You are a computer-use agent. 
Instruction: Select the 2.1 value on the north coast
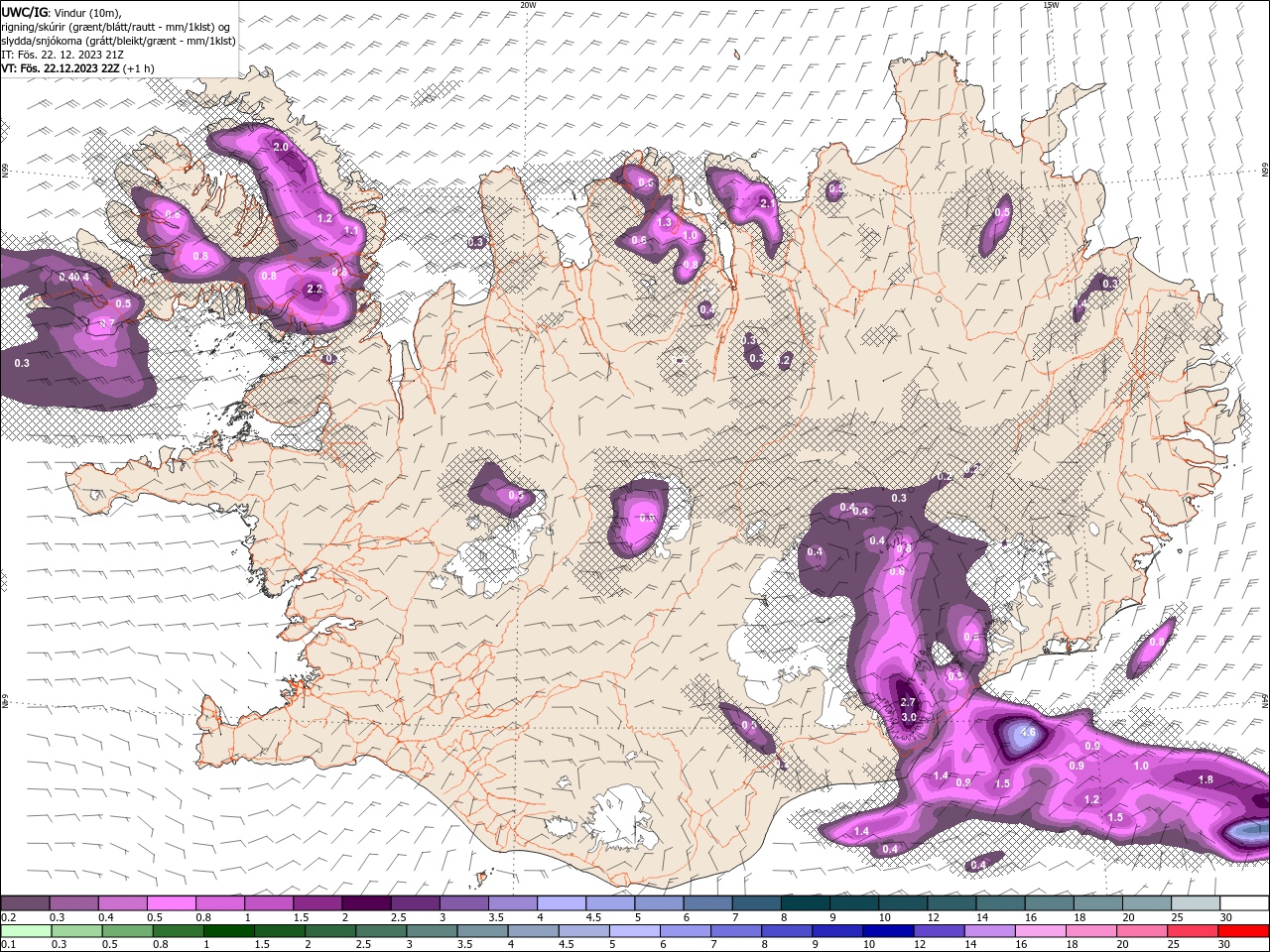coord(766,202)
